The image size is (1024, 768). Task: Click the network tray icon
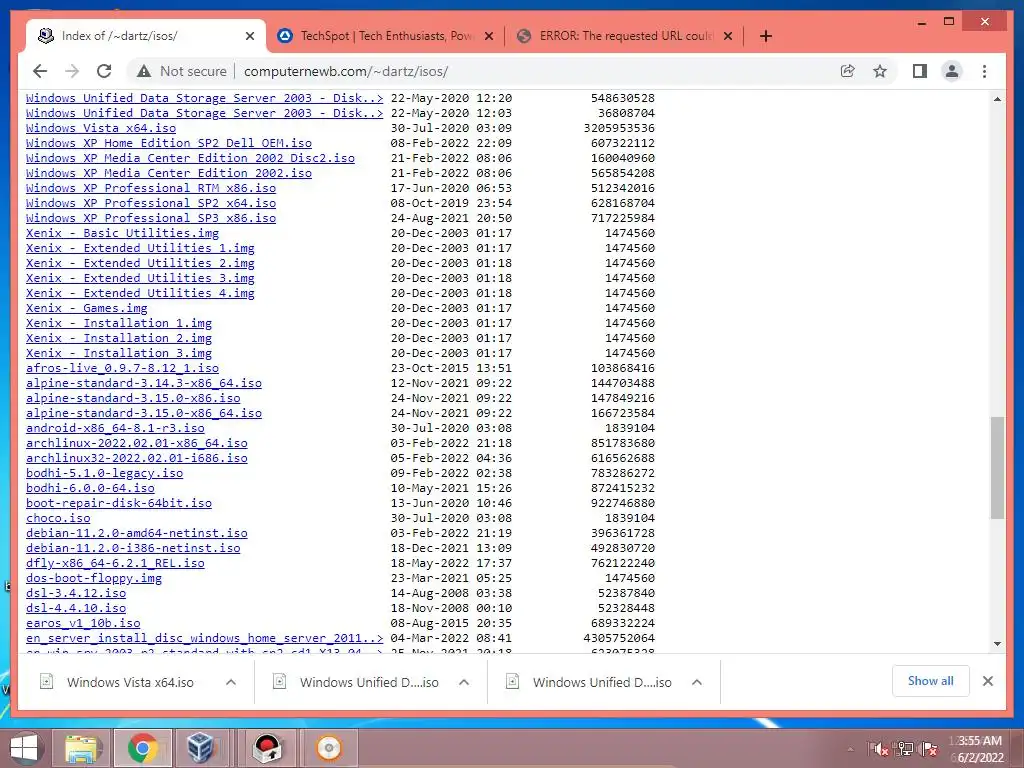point(904,749)
